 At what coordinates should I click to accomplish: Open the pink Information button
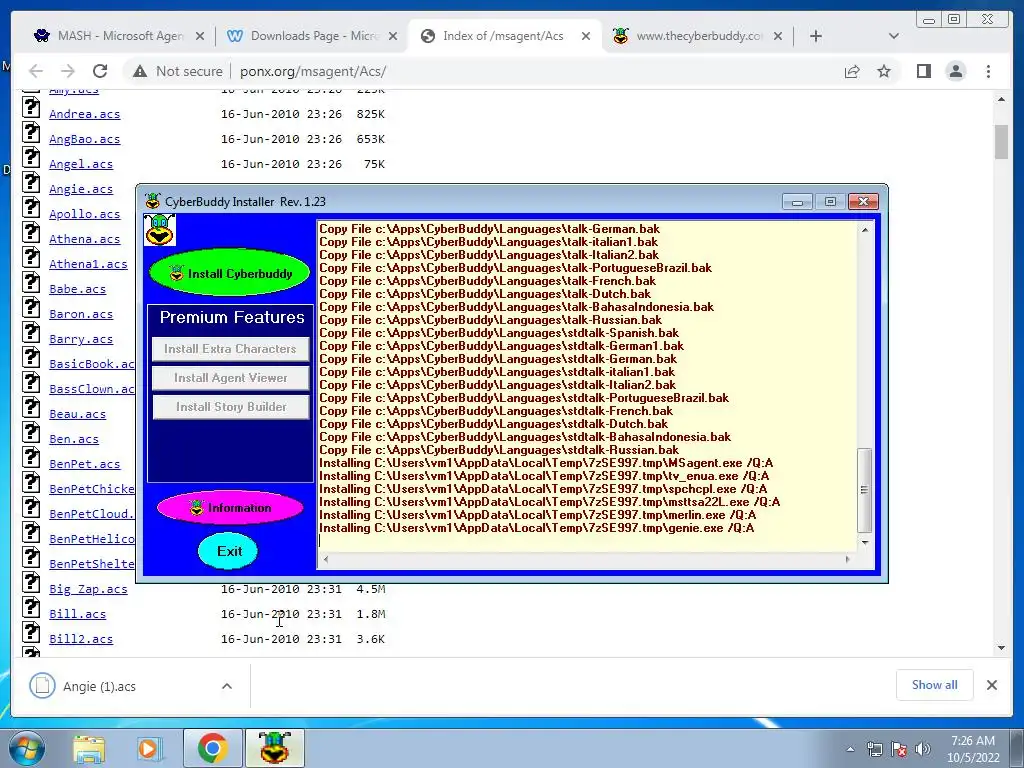tap(230, 507)
